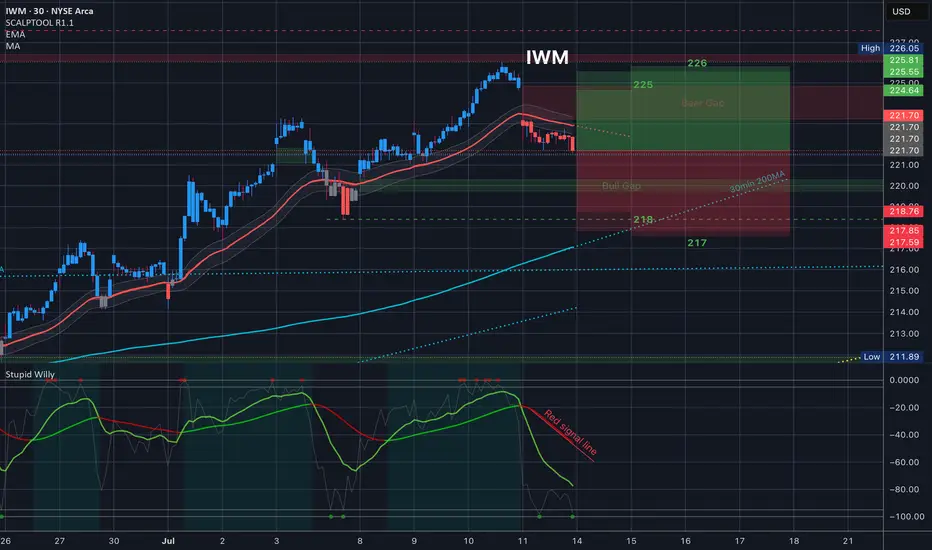The image size is (932, 550).
Task: Click the High 226.05 price label
Action: [890, 48]
